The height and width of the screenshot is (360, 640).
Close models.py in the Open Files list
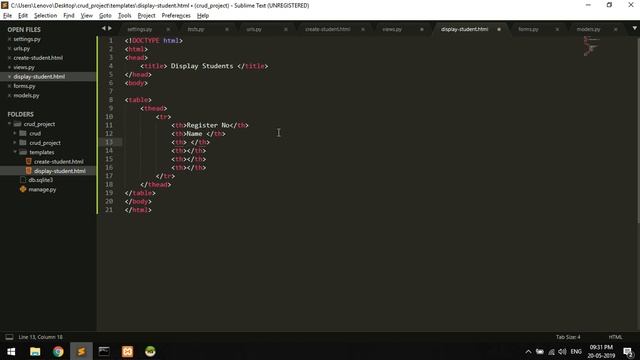click(x=9, y=96)
